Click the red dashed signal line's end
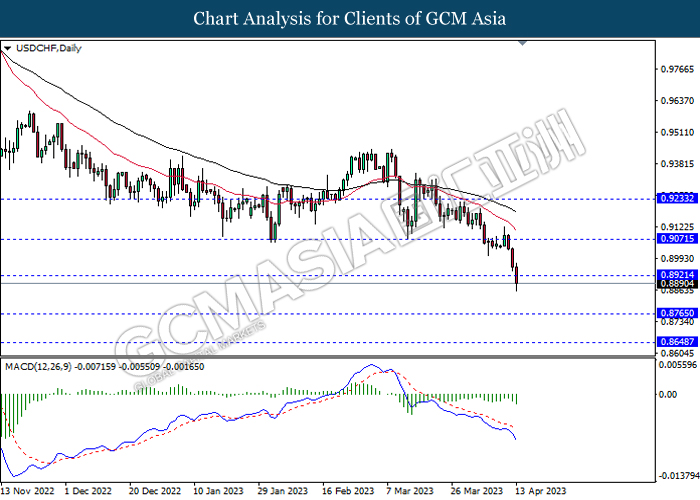This screenshot has height=500, width=700. [512, 427]
